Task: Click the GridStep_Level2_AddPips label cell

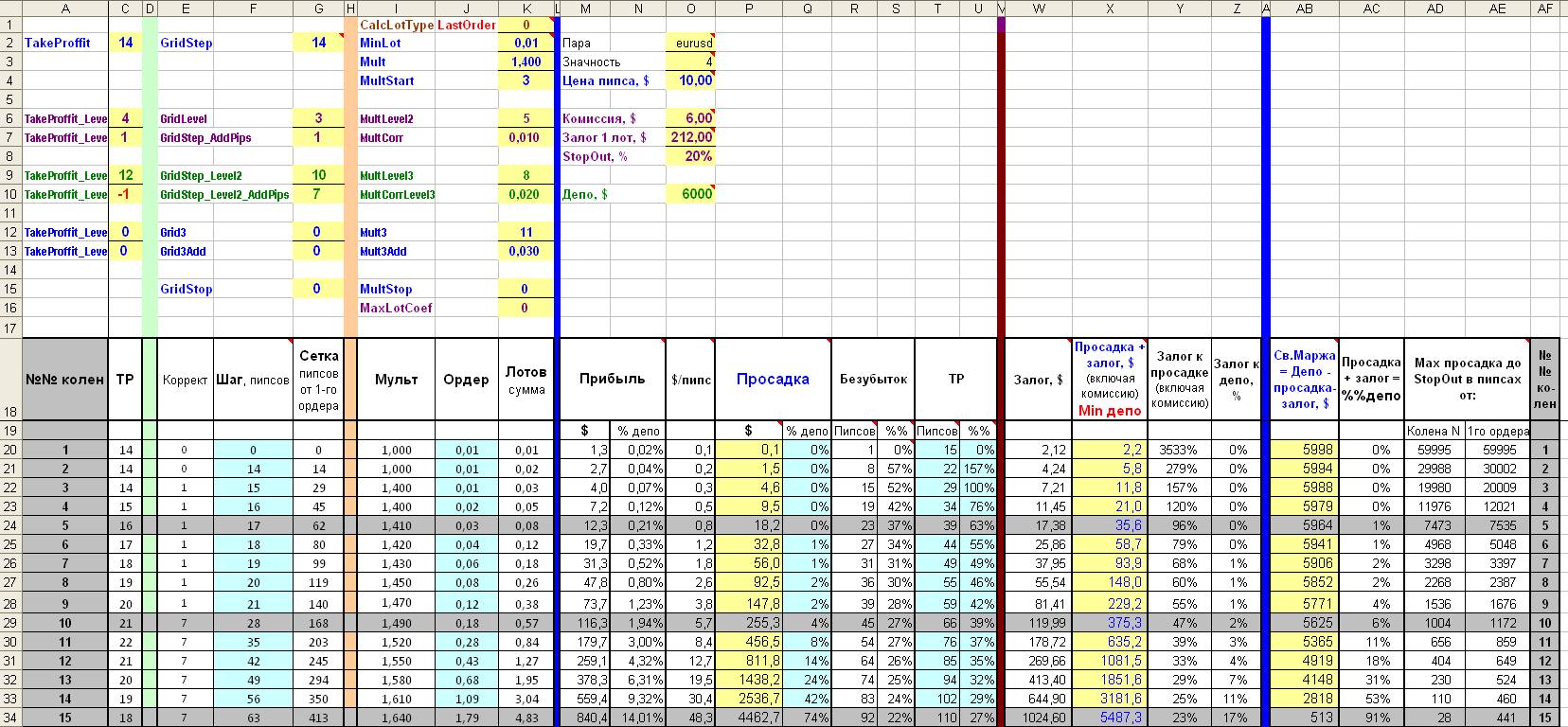Action: tap(225, 194)
